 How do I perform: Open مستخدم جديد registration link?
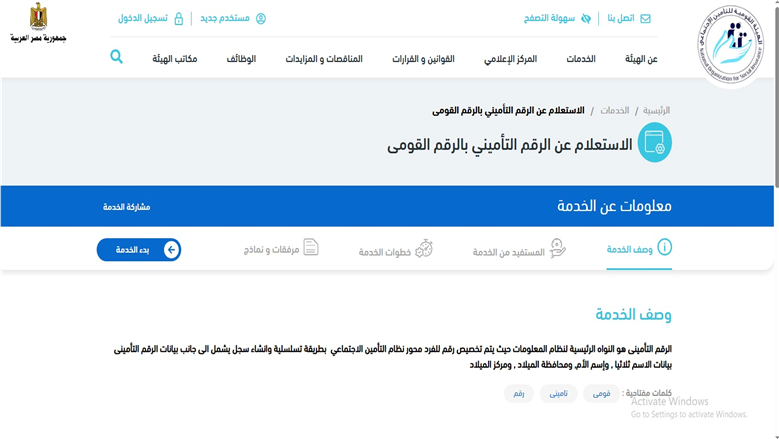point(225,18)
